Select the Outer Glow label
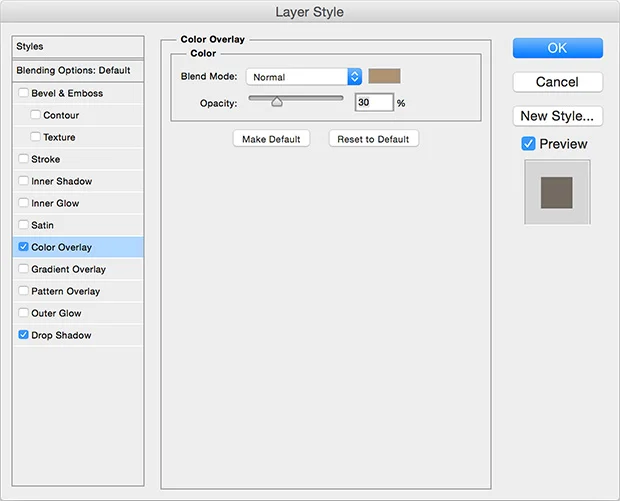This screenshot has width=620, height=501. click(56, 313)
